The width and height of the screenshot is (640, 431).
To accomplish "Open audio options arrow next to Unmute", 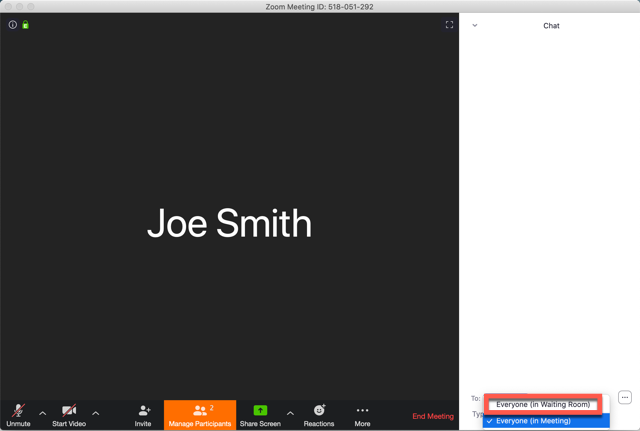I will (43, 413).
